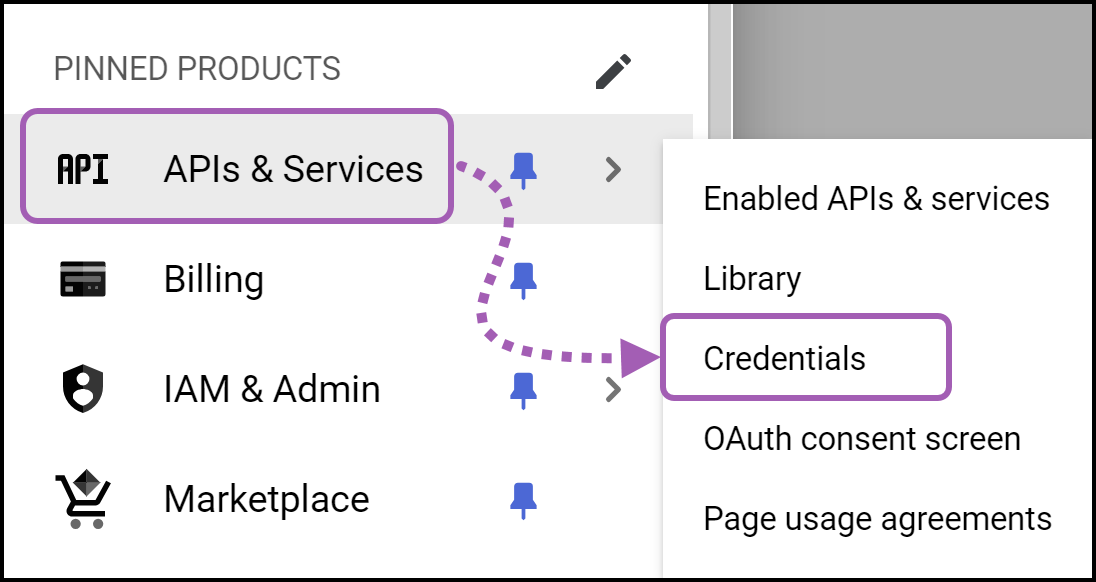Unpin Marketplace using its pin icon
The height and width of the screenshot is (582, 1096).
523,500
